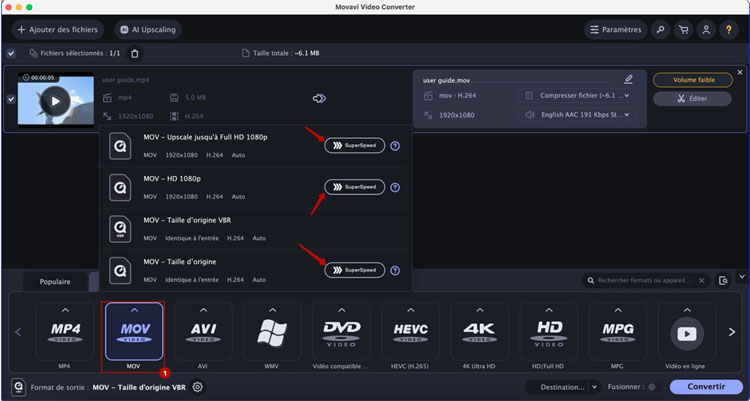Click SuperSpeed badge on MOV – Taille d'origine

coord(354,270)
